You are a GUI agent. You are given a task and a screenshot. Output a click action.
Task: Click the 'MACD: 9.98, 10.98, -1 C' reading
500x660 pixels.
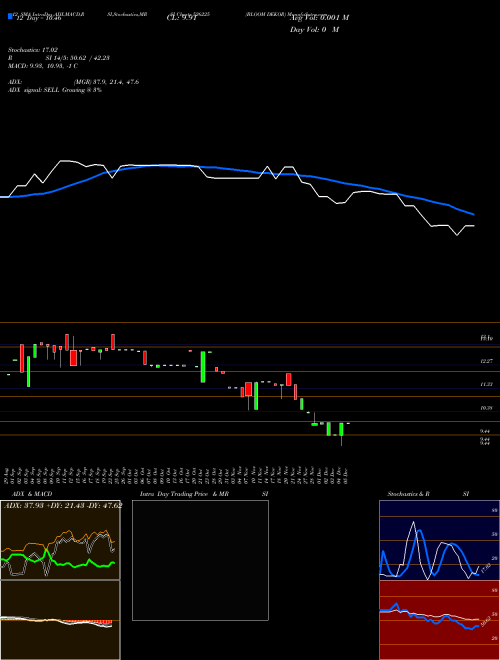(x=43, y=66)
